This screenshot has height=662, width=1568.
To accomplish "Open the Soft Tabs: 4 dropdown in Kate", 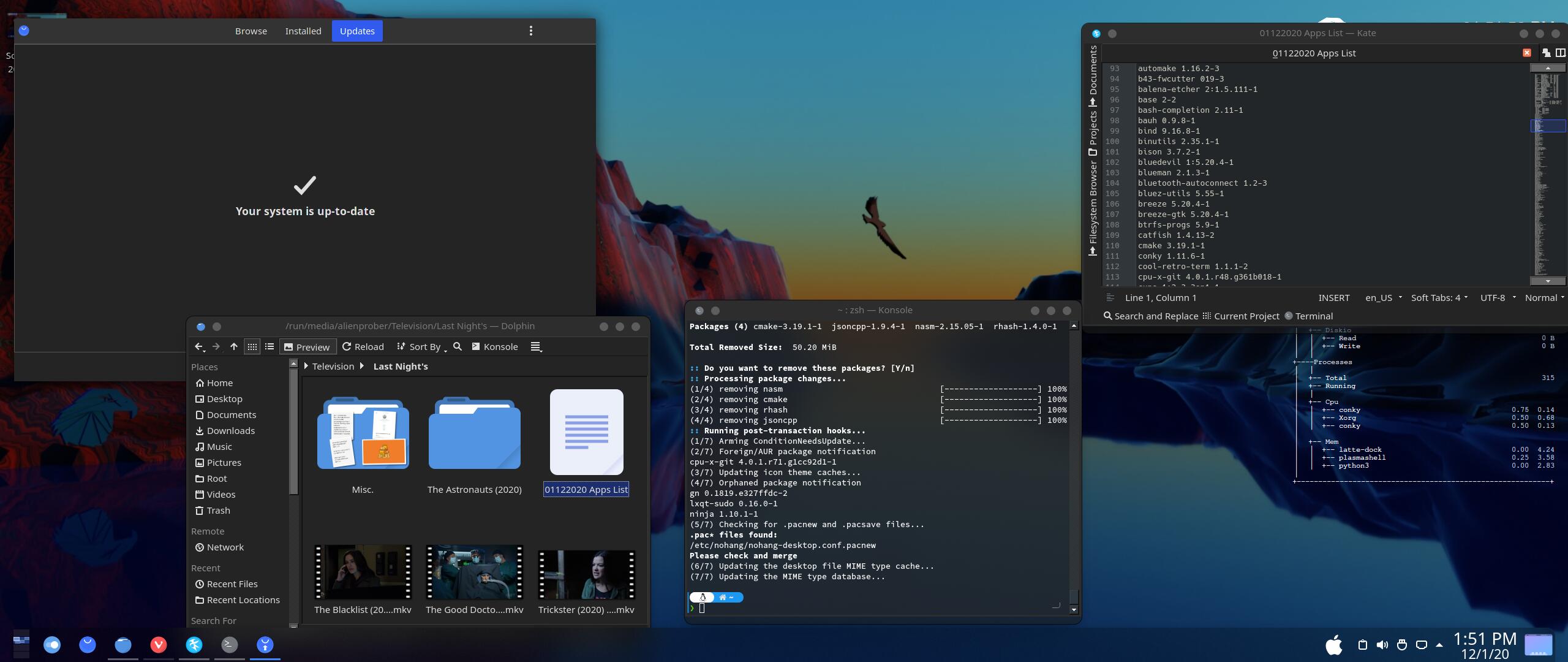I will pyautogui.click(x=1439, y=297).
